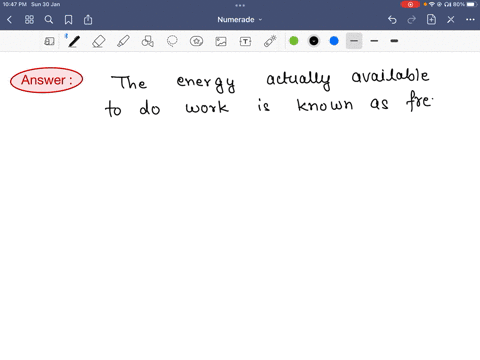Select the medium stroke width
This screenshot has width=480, height=360.
pyautogui.click(x=374, y=41)
